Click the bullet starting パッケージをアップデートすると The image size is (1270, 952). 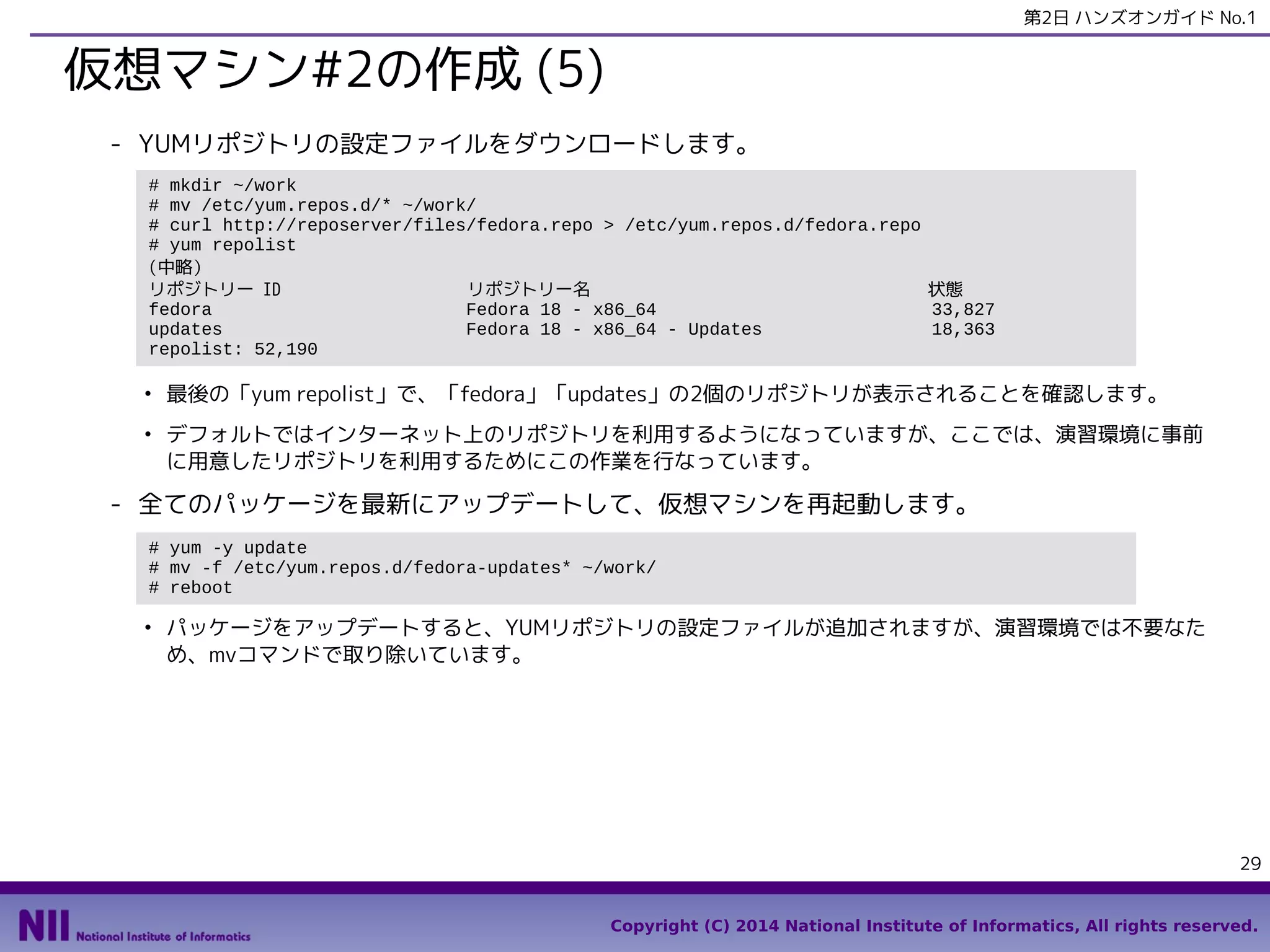pos(686,641)
